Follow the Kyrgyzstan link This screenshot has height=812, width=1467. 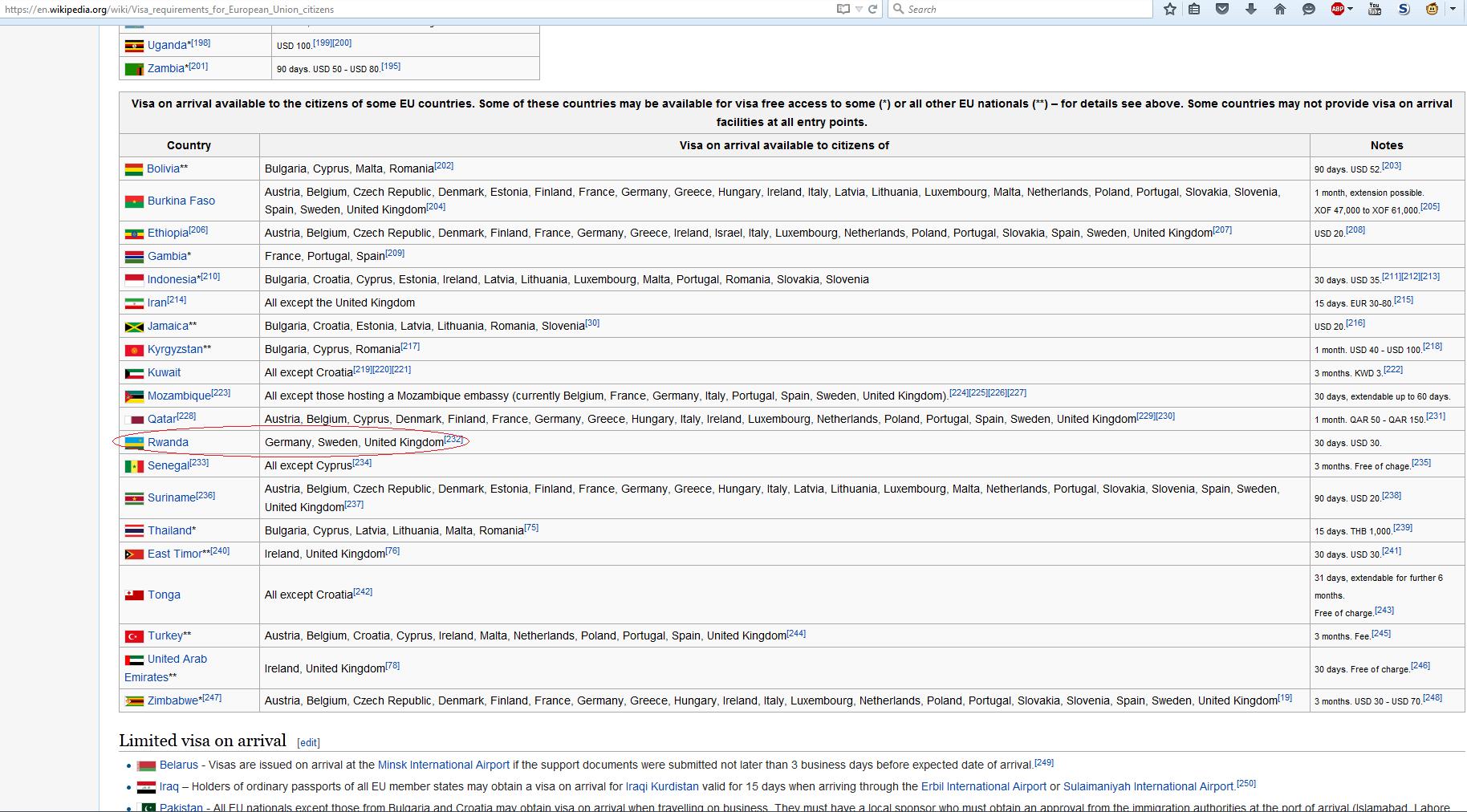(x=175, y=349)
